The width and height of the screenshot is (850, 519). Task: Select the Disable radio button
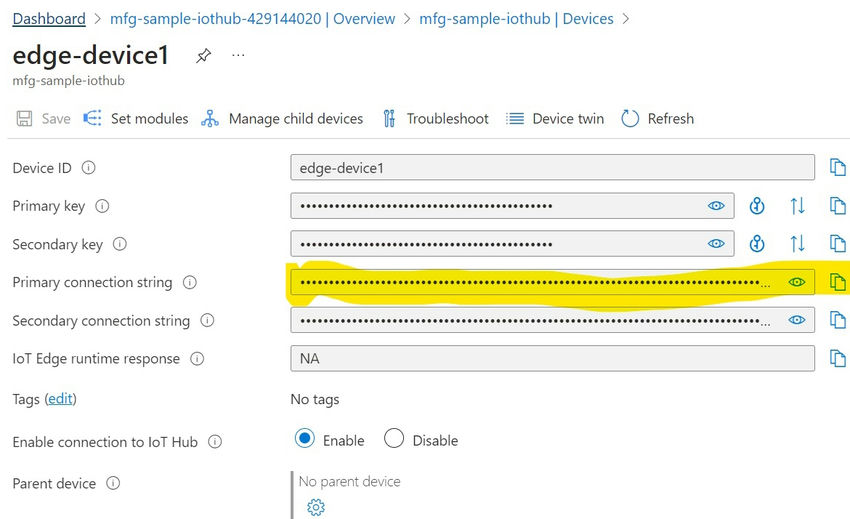click(x=394, y=440)
